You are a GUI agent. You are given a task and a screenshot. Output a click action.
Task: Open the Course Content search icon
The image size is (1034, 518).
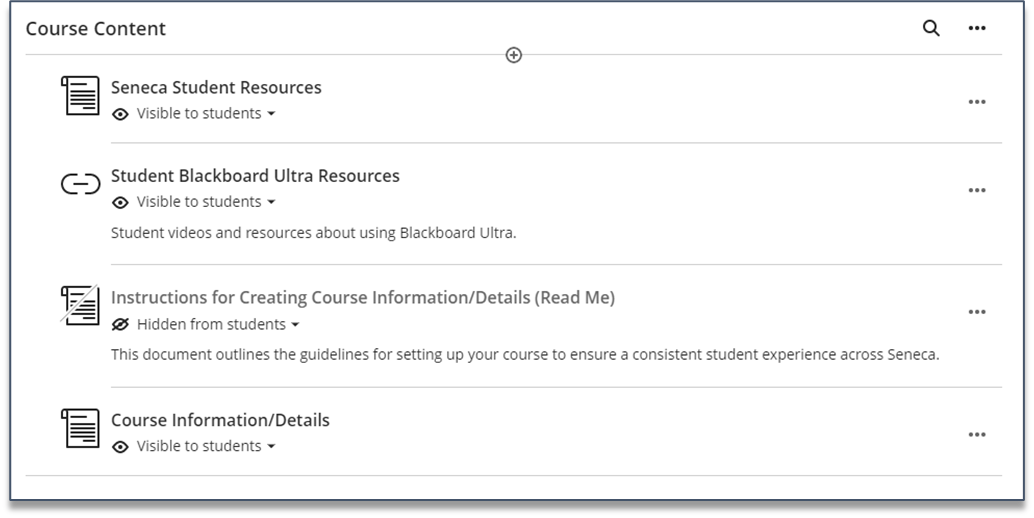tap(930, 28)
